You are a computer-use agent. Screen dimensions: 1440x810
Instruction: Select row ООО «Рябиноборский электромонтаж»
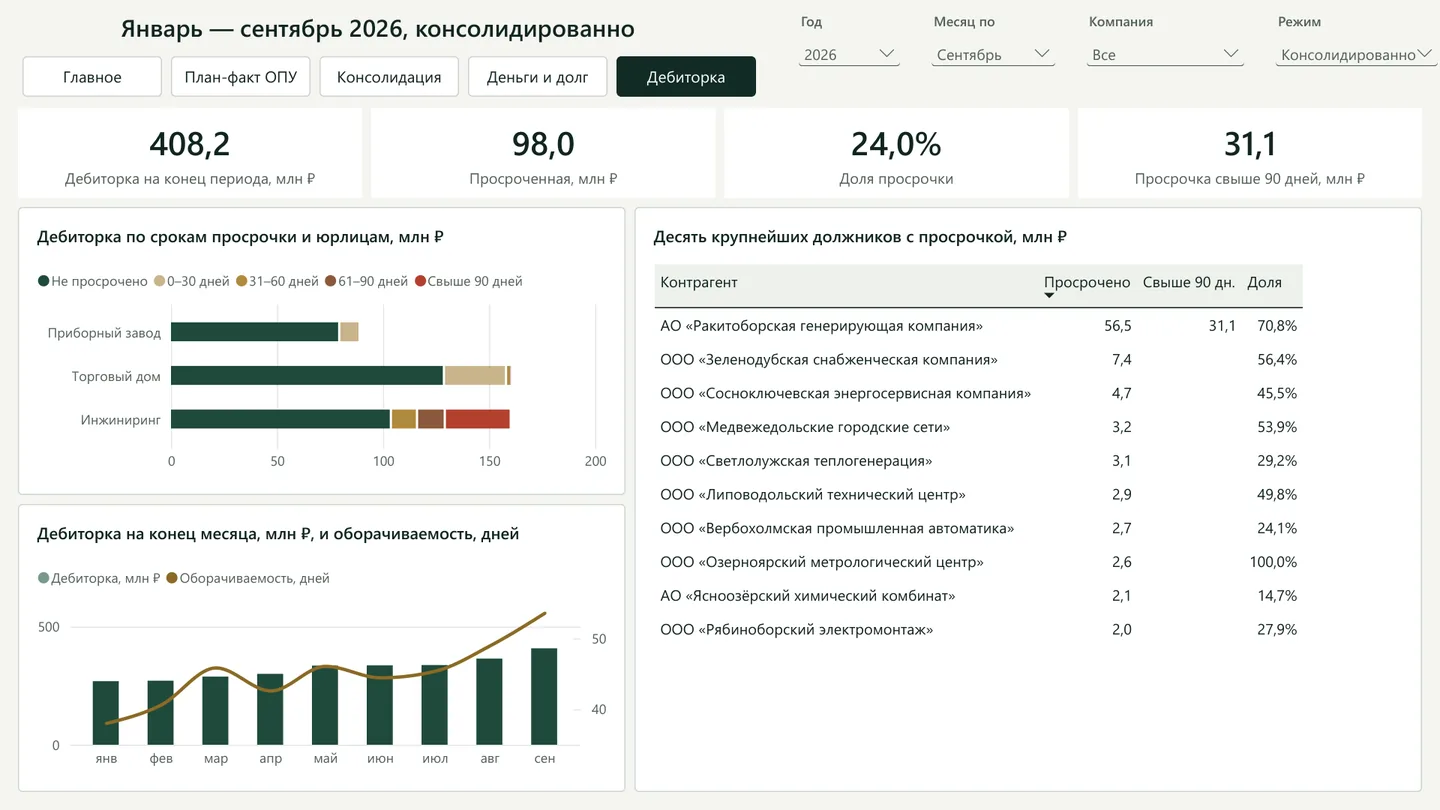[978, 630]
